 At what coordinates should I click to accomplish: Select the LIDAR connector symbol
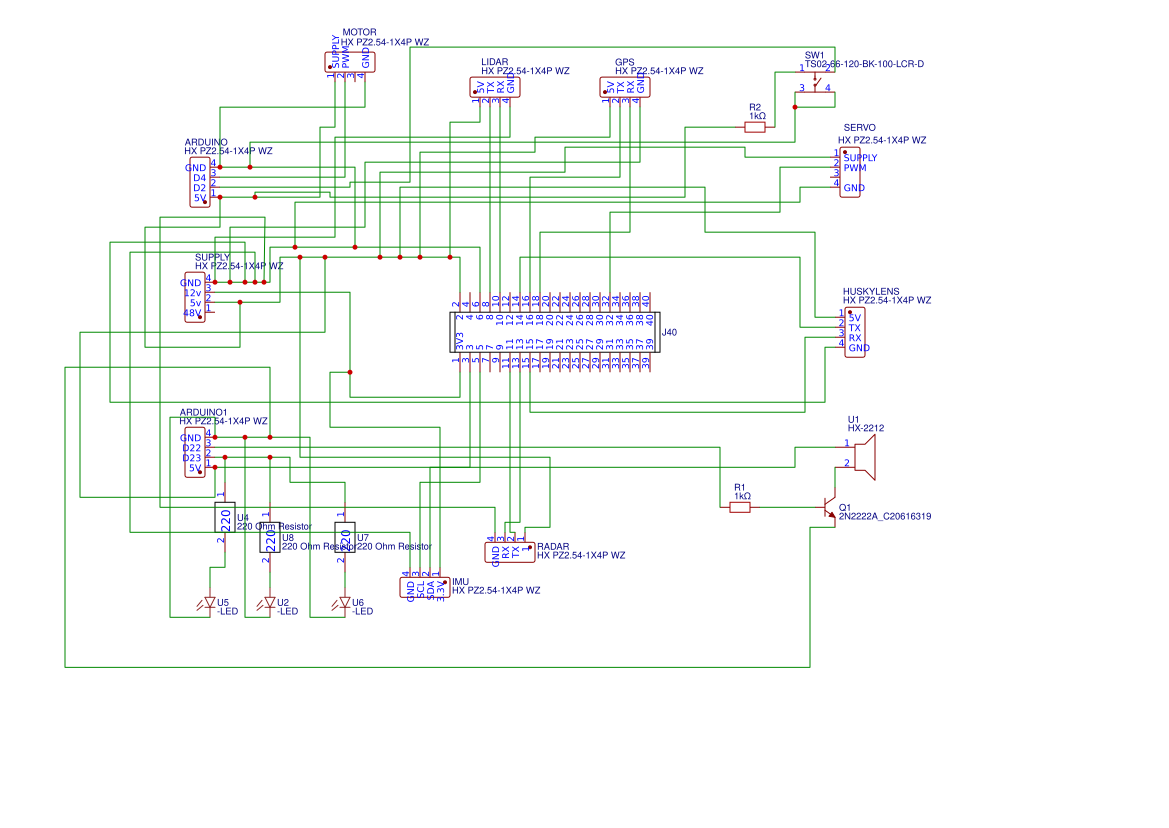494,87
